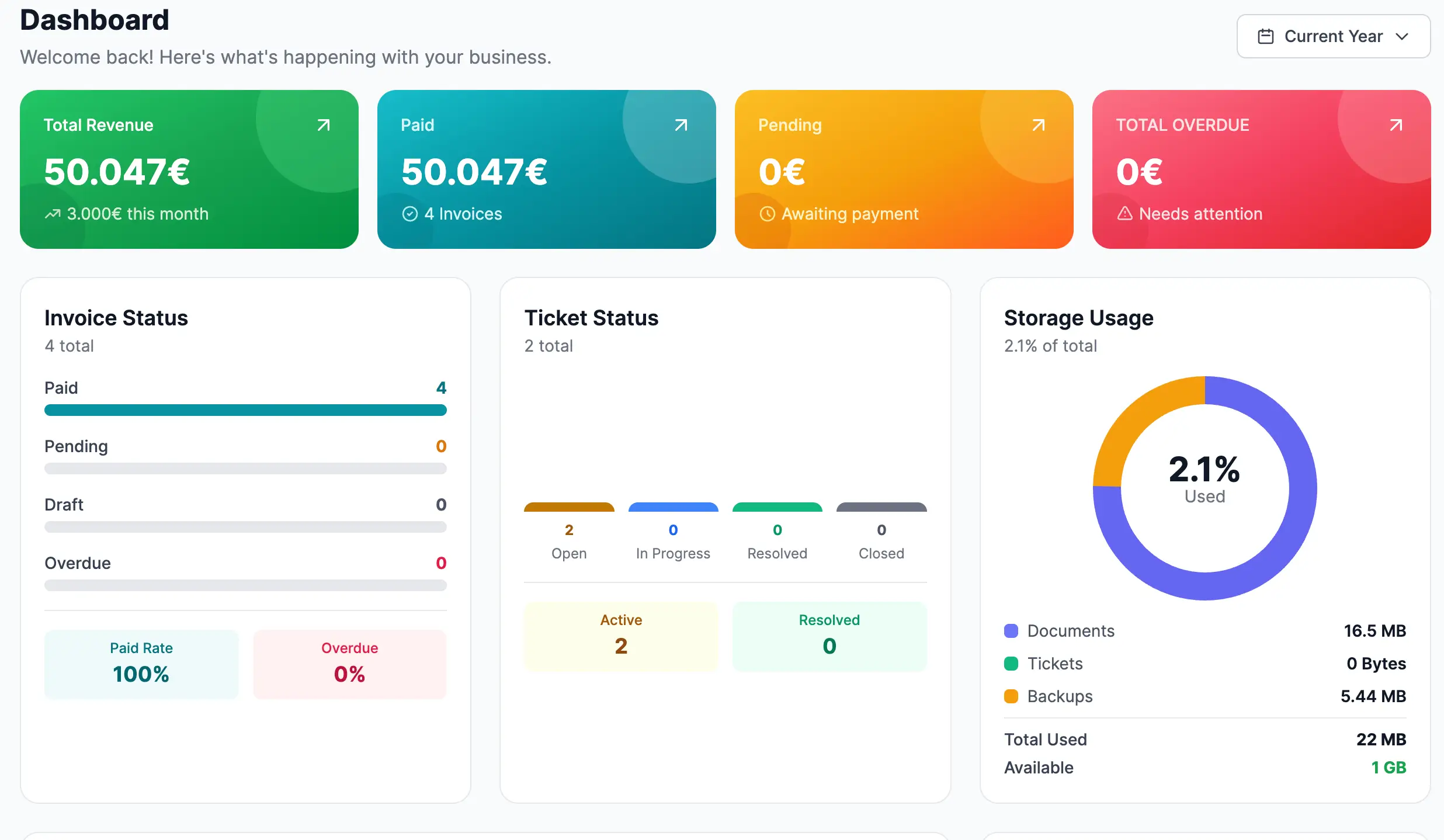Click the calendar icon beside Current Year
This screenshot has width=1444, height=840.
coord(1266,36)
